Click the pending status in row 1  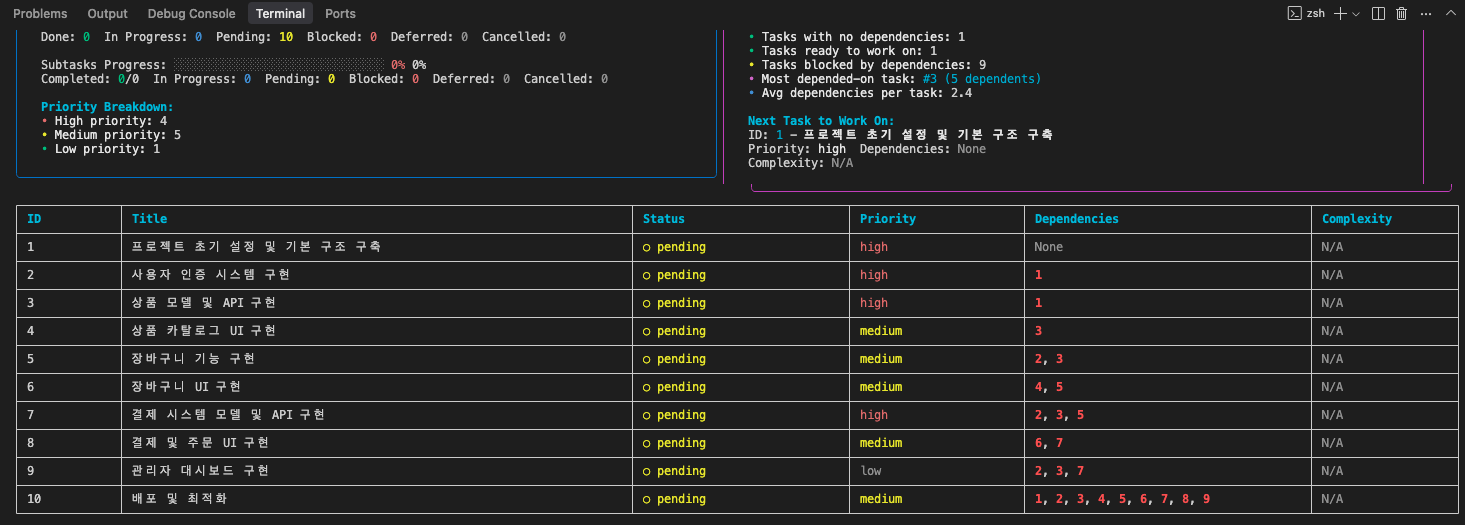coord(674,246)
